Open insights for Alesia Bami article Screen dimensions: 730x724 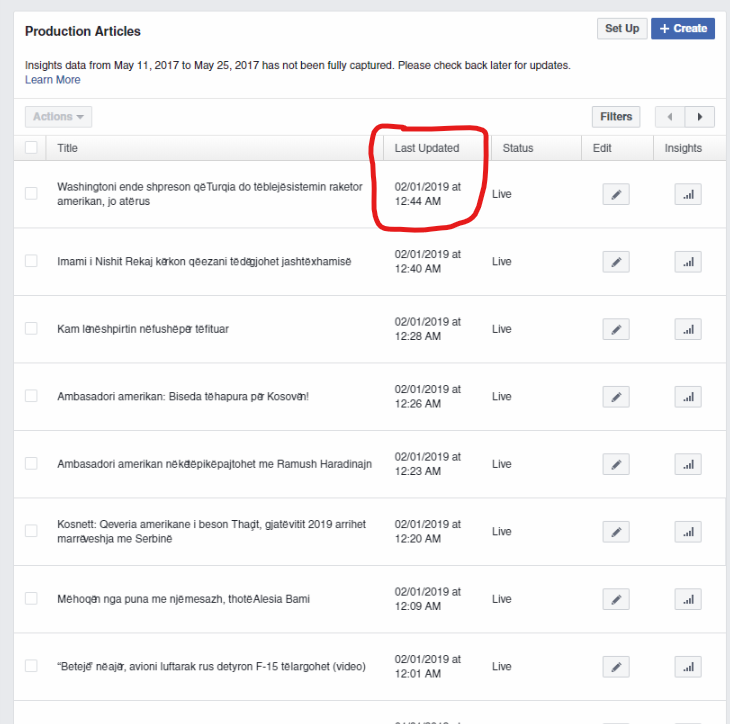click(688, 599)
